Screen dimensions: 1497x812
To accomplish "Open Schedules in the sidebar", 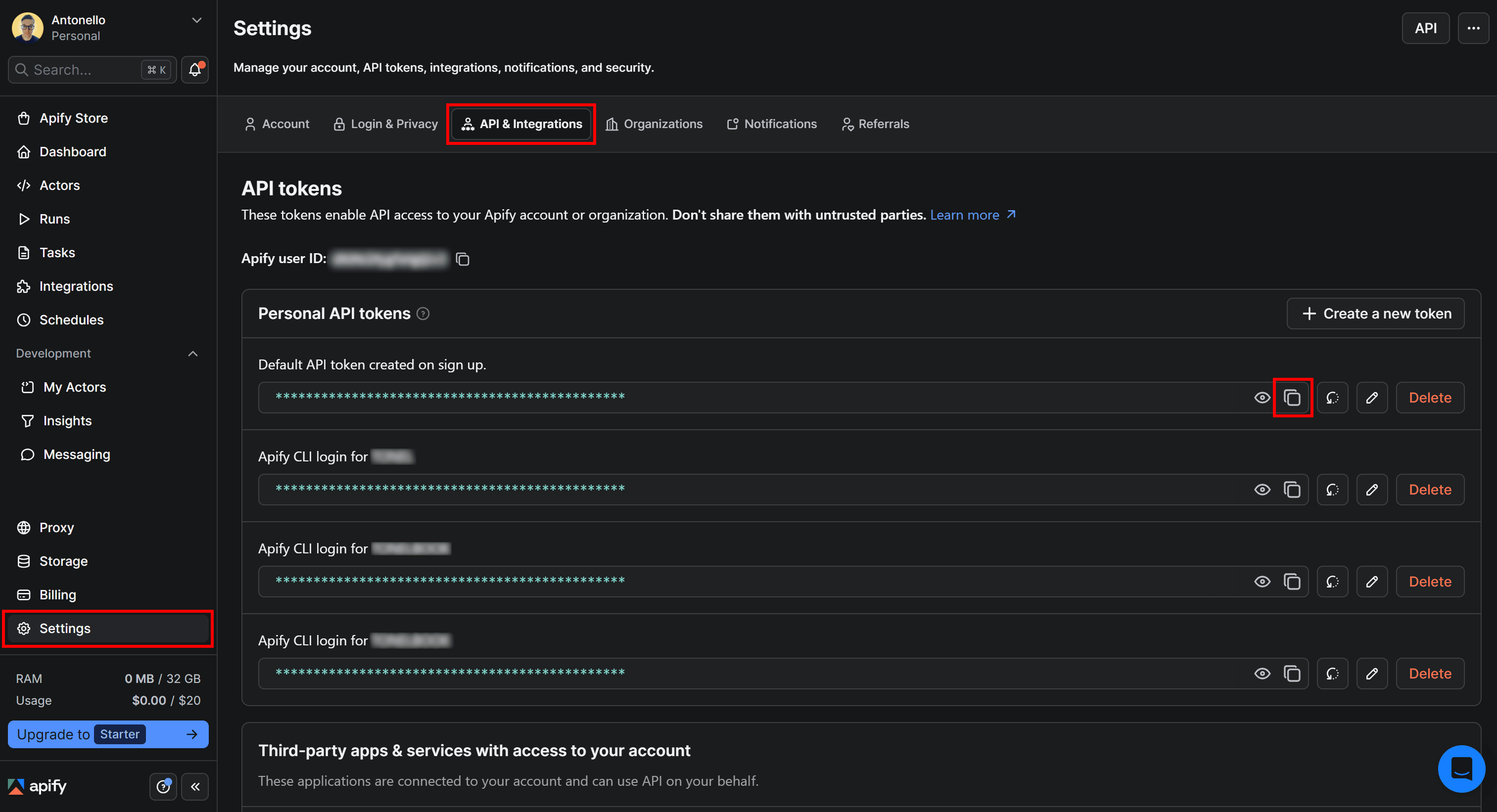I will click(x=108, y=320).
